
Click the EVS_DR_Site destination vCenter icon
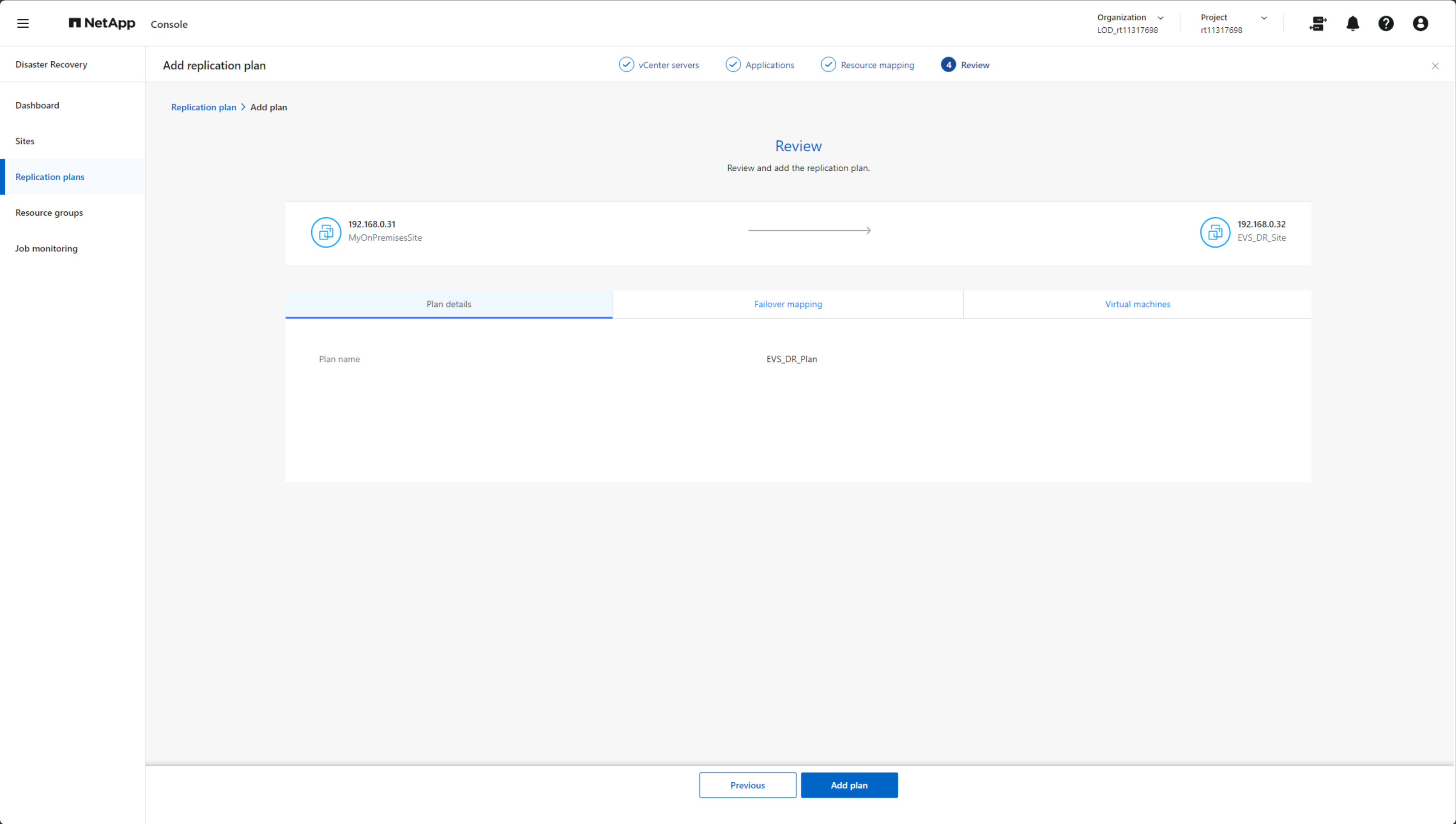pyautogui.click(x=1215, y=232)
